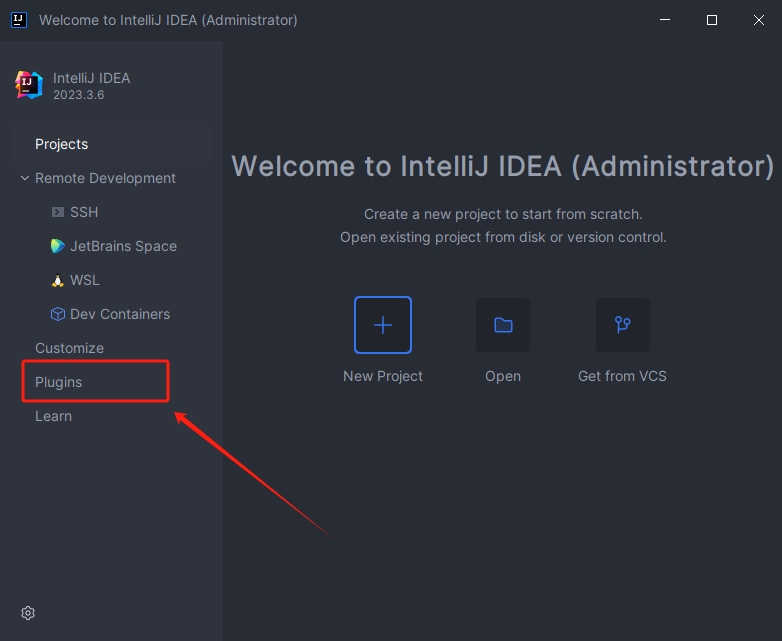The height and width of the screenshot is (641, 782).
Task: Collapse the Remote Development section
Action: 24,178
